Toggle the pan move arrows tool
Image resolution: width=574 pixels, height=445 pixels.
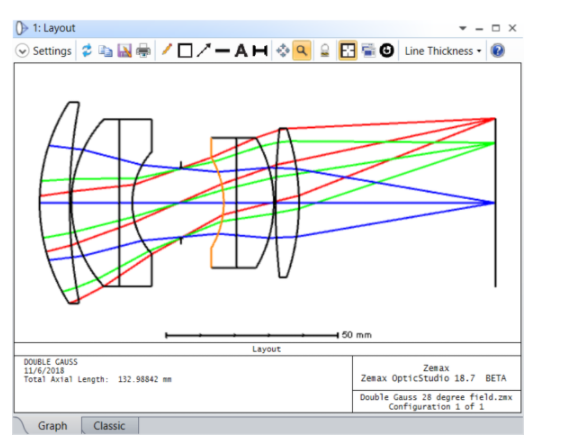[283, 51]
